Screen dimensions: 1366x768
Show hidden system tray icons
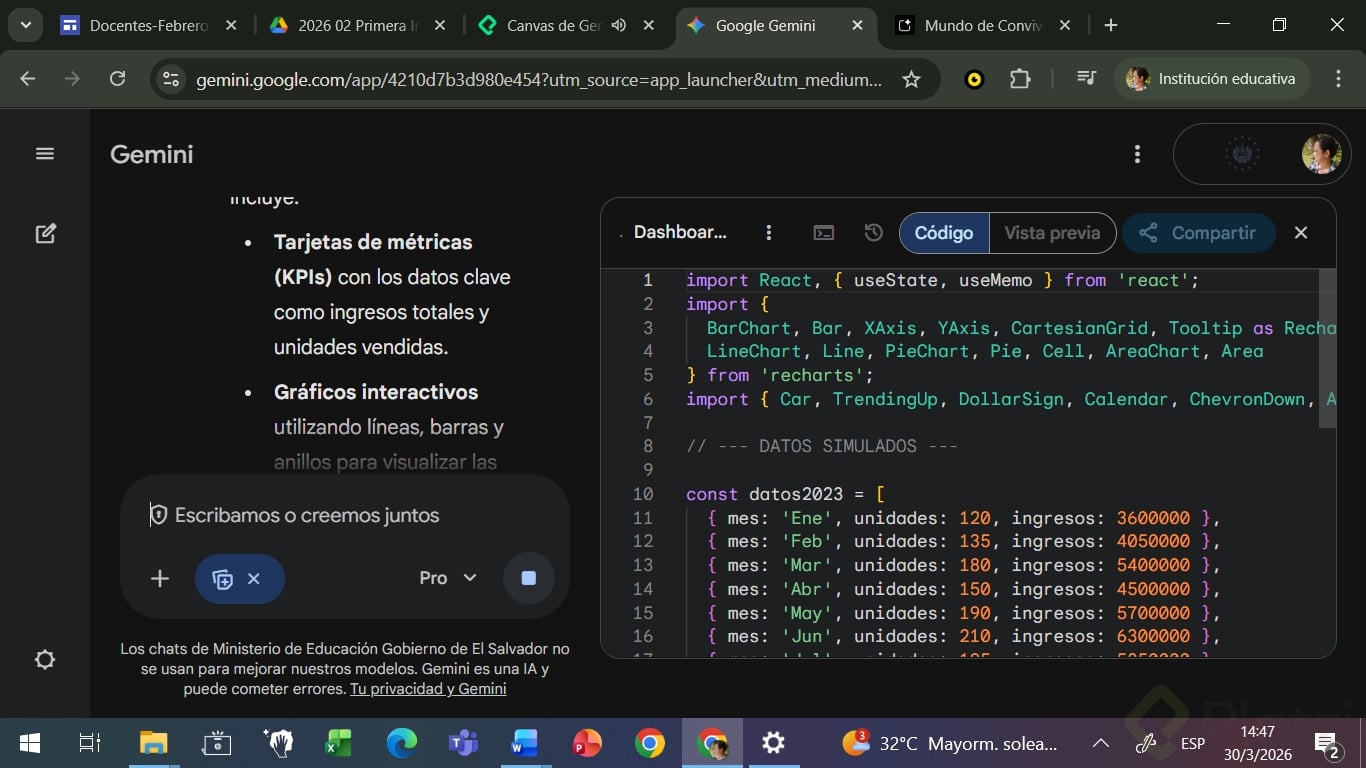[1100, 743]
